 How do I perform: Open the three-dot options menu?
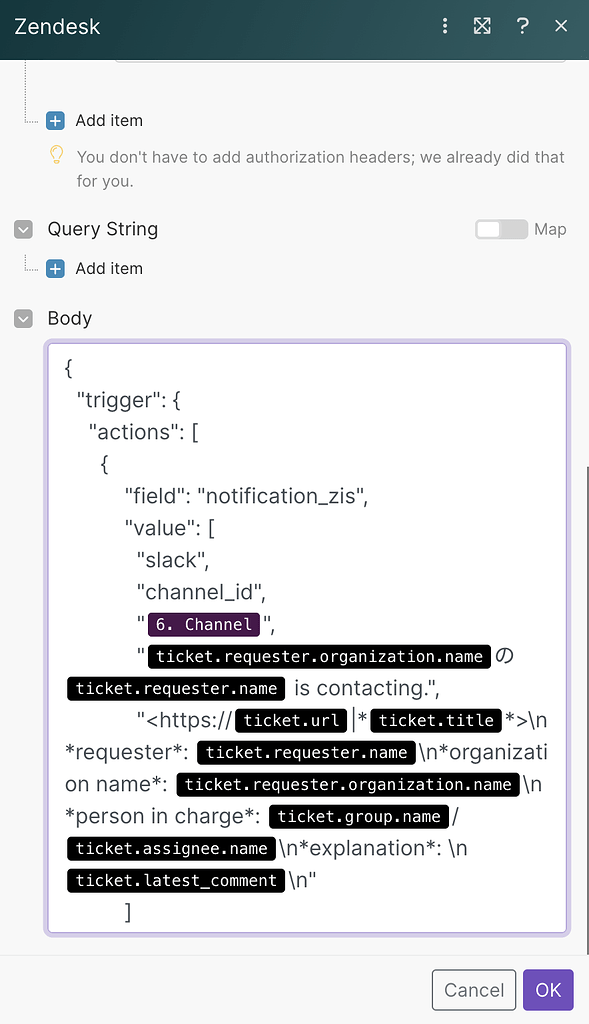[x=444, y=26]
